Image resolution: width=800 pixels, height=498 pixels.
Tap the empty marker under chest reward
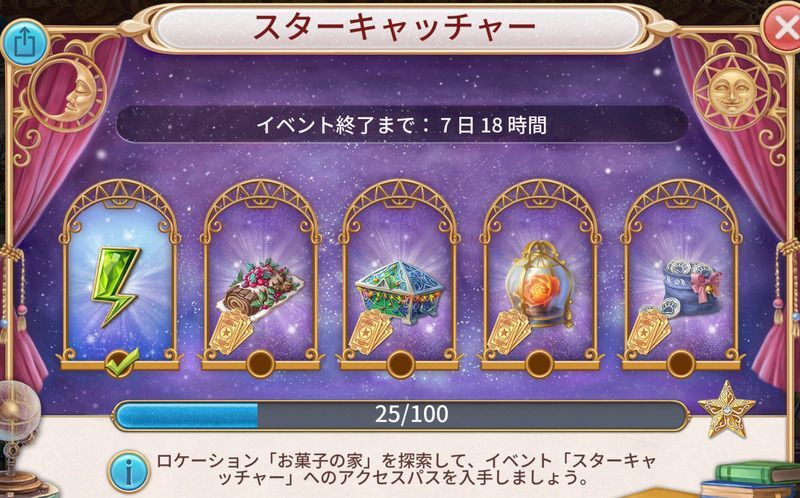point(400,364)
